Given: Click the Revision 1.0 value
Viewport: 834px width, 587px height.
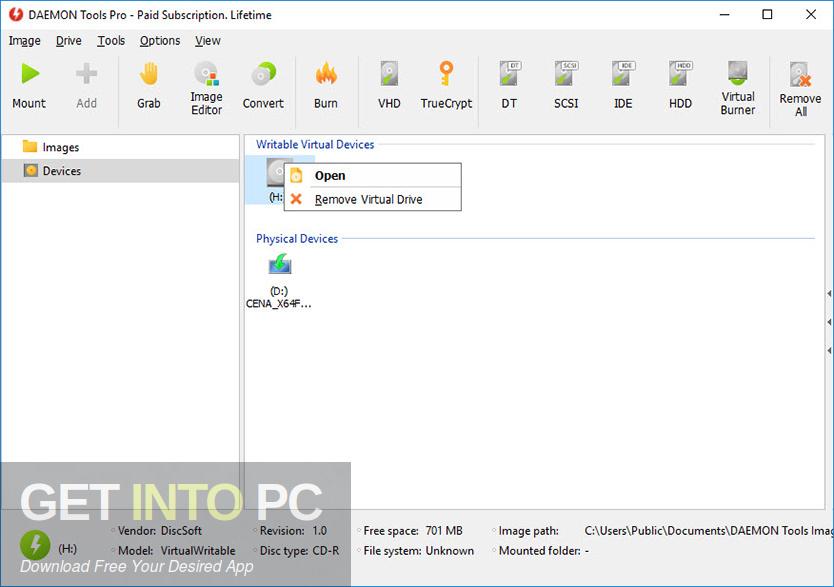Looking at the screenshot, I should (x=320, y=531).
